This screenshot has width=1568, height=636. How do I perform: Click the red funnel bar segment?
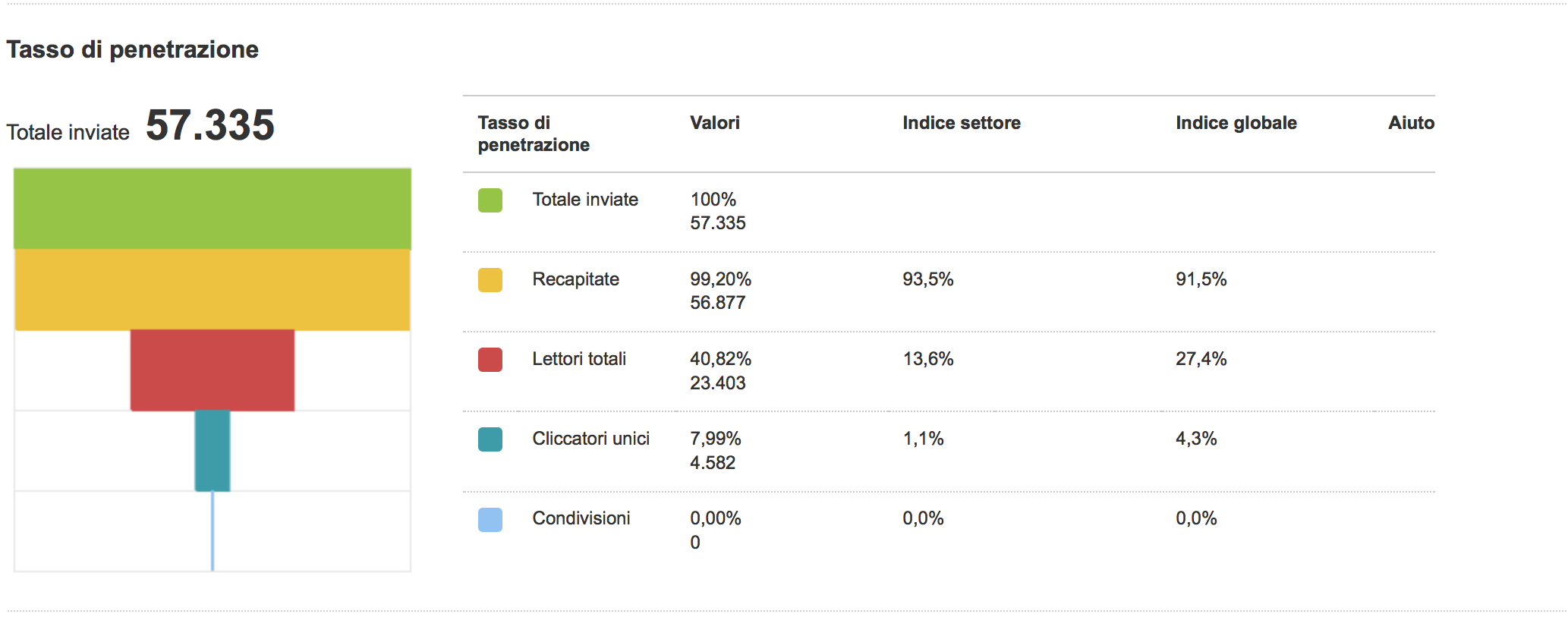[x=213, y=370]
